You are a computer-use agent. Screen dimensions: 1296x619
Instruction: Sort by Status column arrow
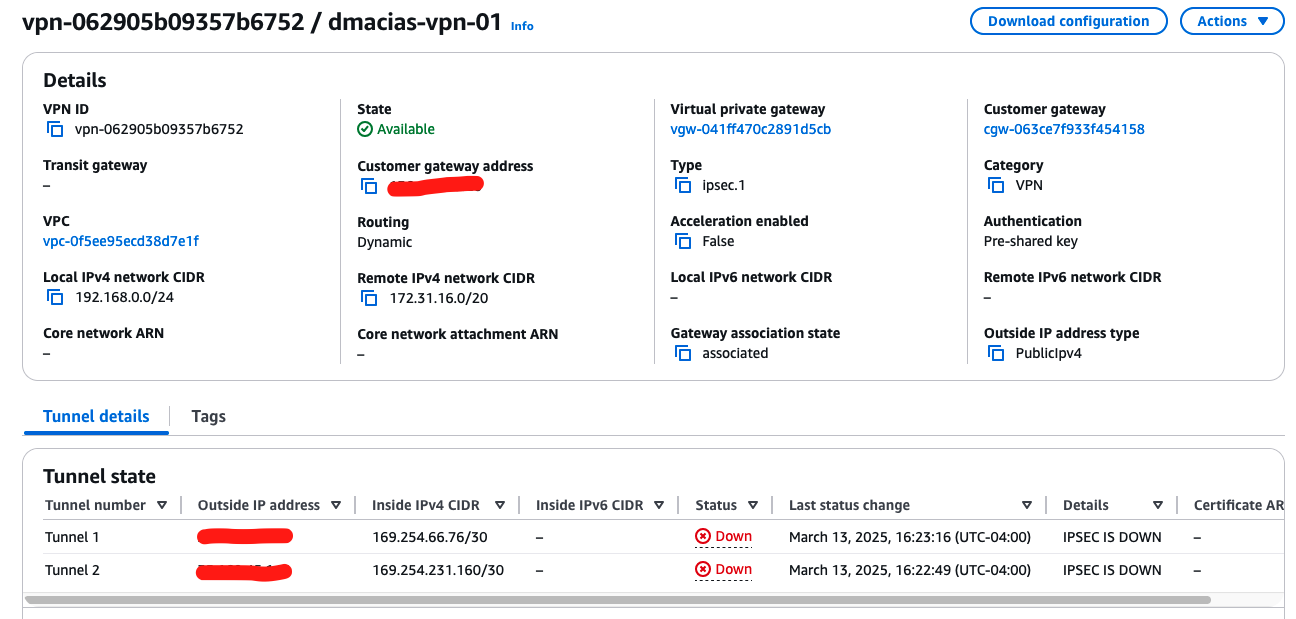tap(752, 505)
